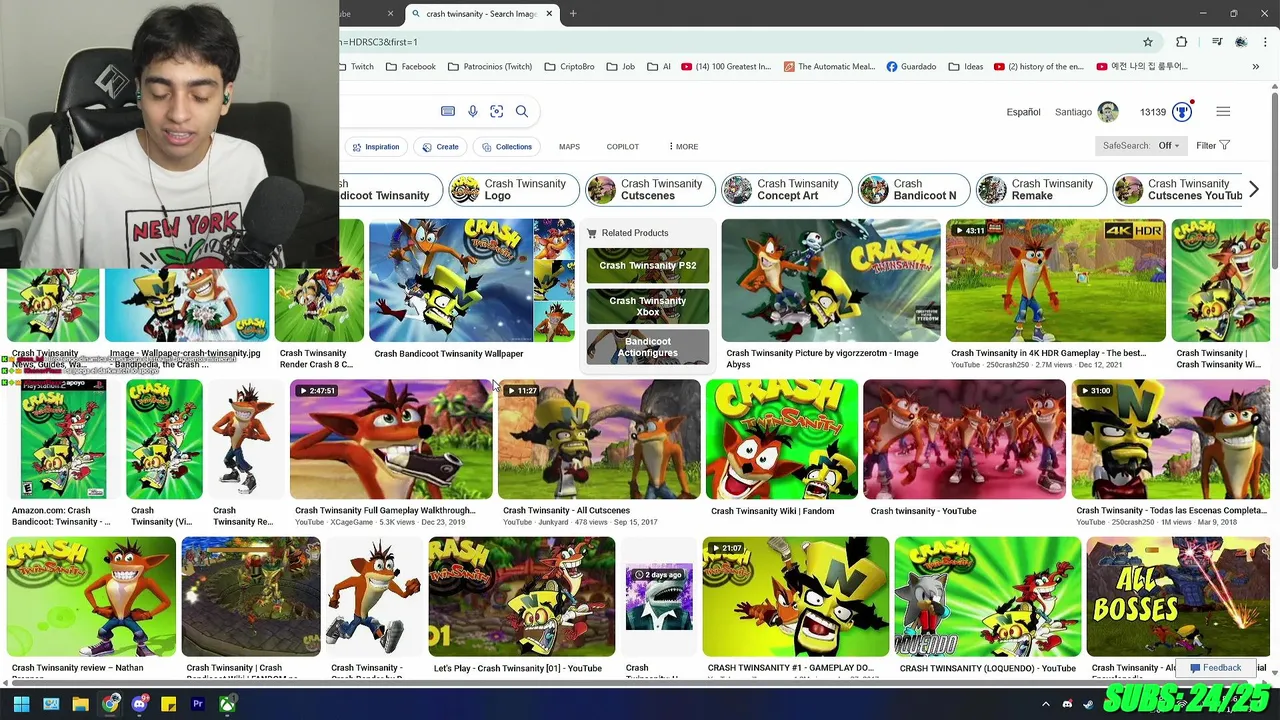This screenshot has height=720, width=1280.
Task: Open Chrome's three-dot menu
Action: click(x=1265, y=42)
